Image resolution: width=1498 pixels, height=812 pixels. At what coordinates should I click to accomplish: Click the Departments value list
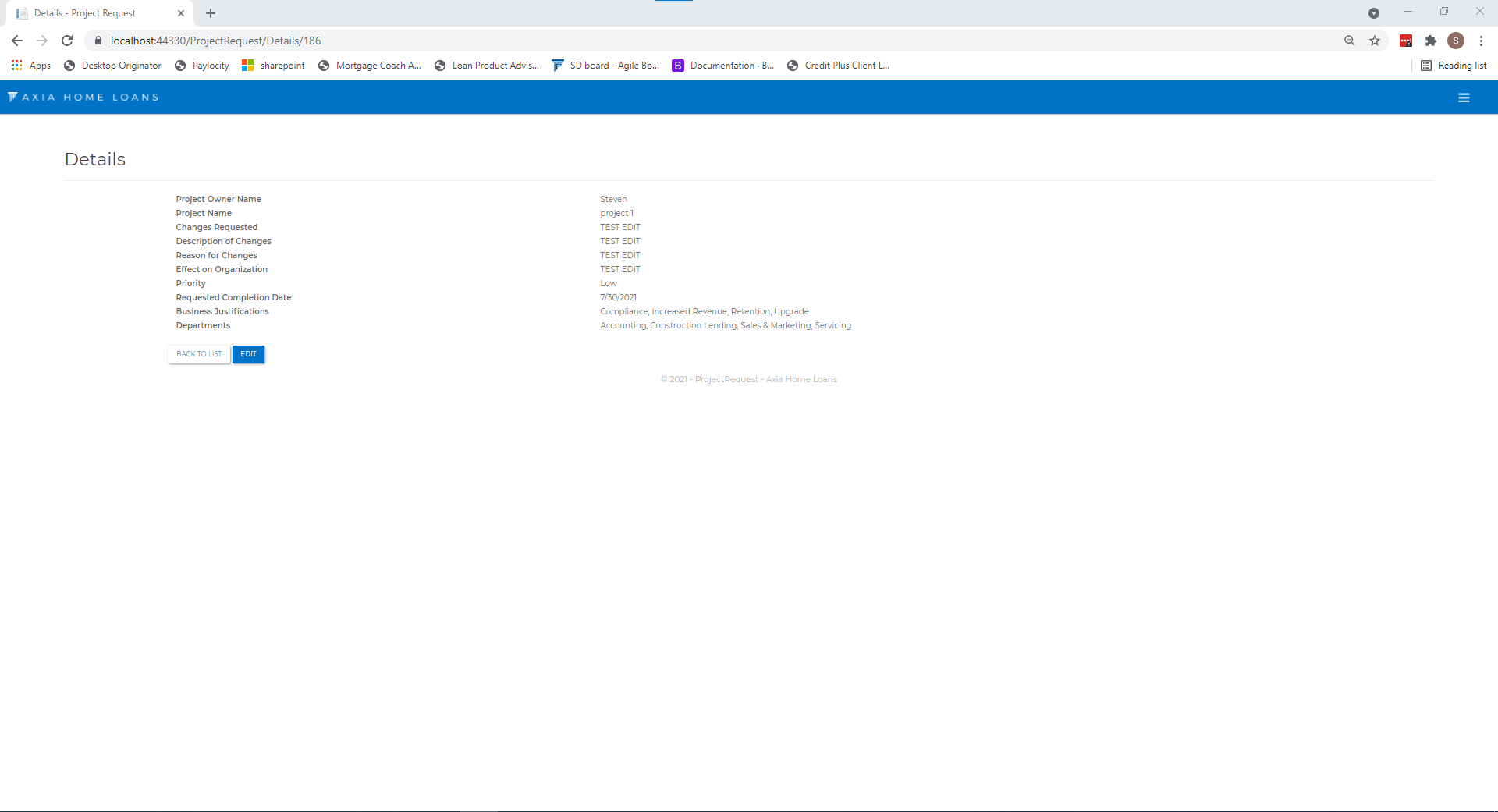pyautogui.click(x=726, y=326)
